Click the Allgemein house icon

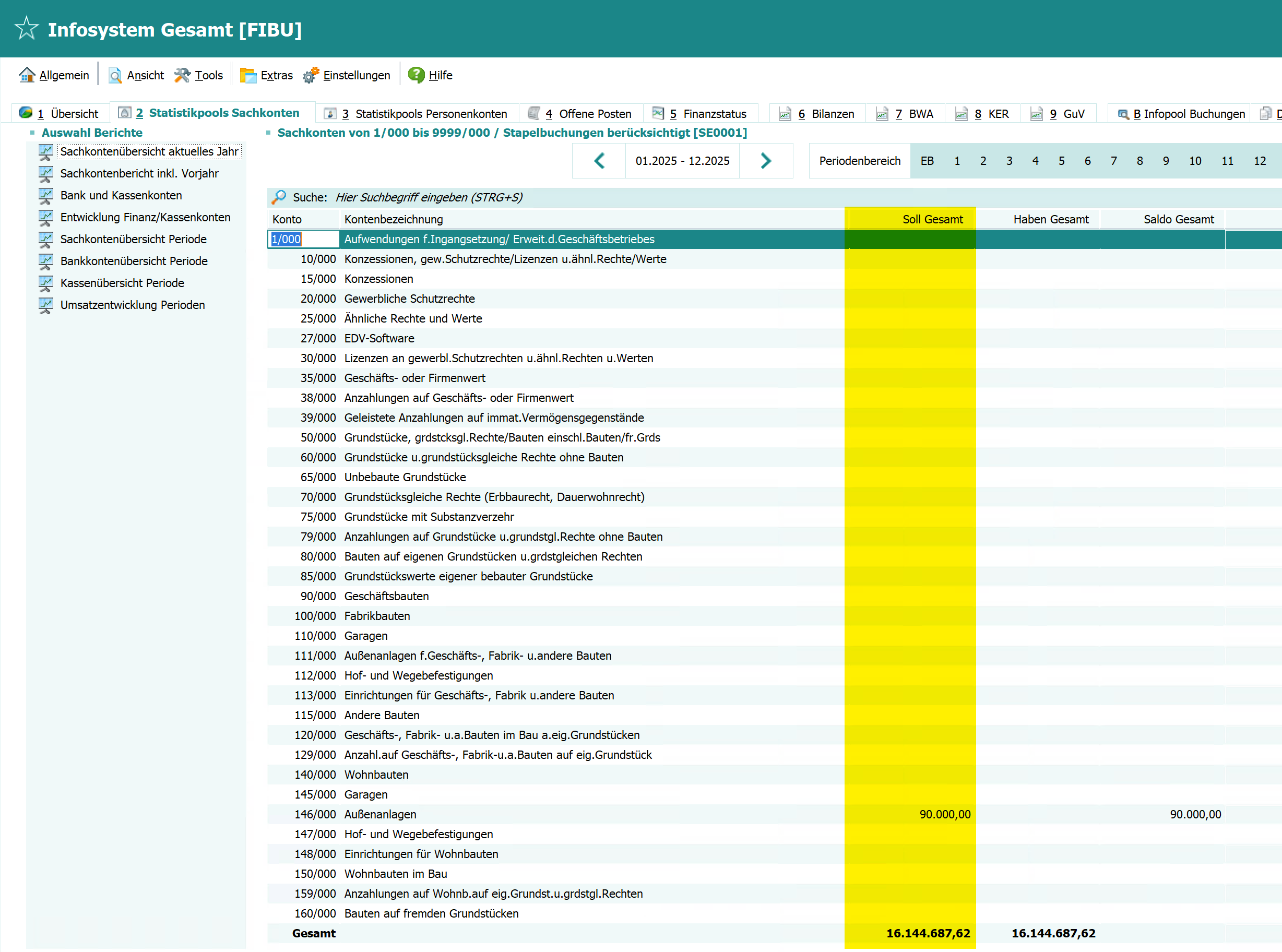[x=27, y=75]
